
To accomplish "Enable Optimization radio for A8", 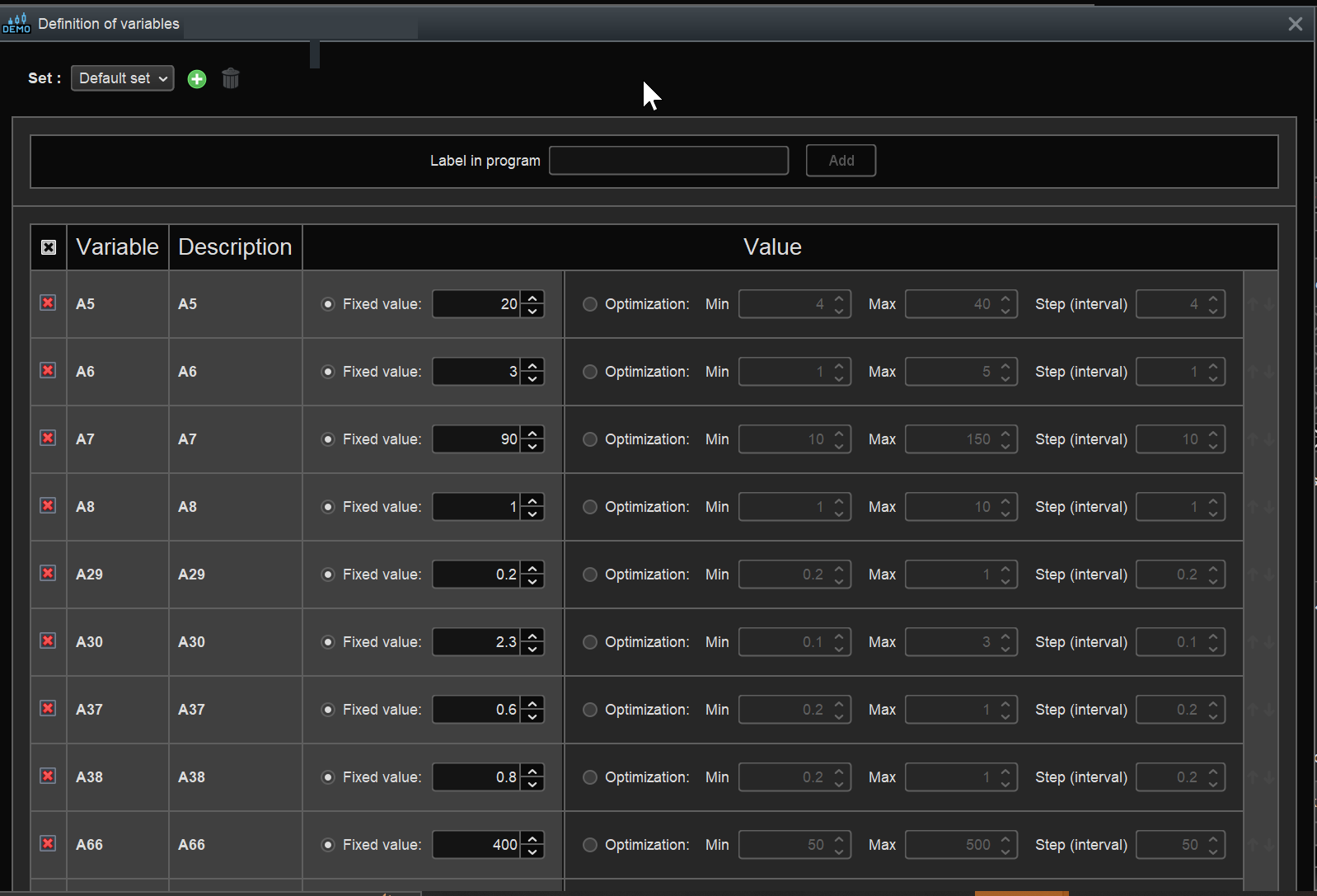I will [x=590, y=507].
